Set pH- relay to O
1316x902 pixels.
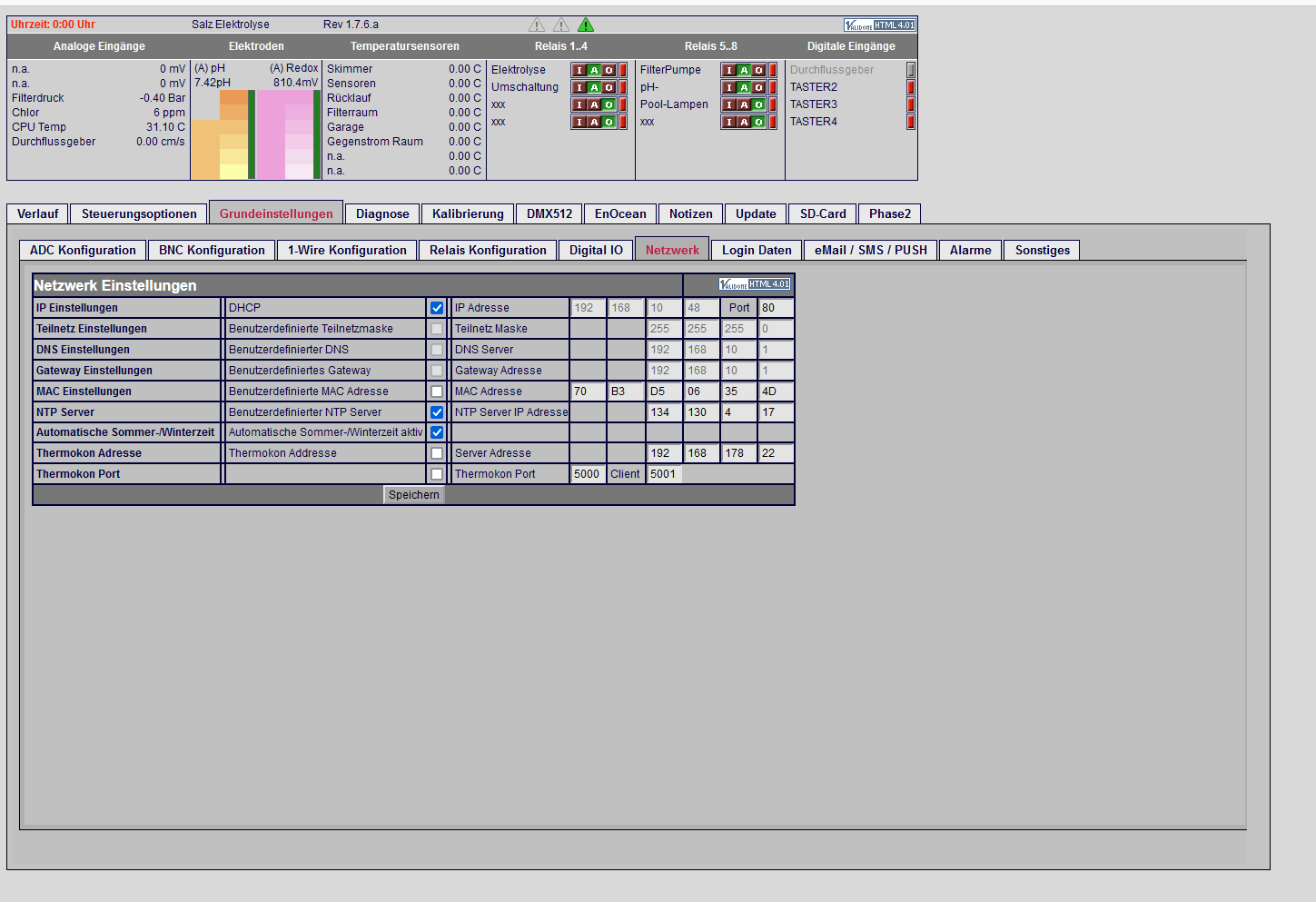pos(758,87)
